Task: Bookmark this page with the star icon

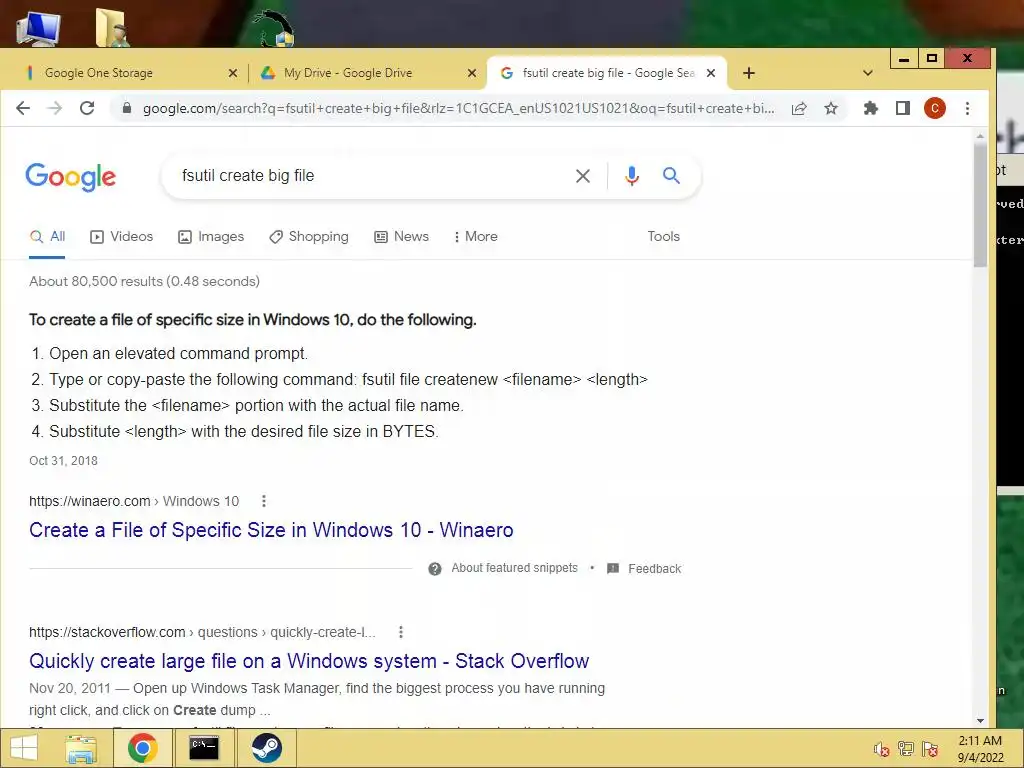Action: tap(831, 108)
